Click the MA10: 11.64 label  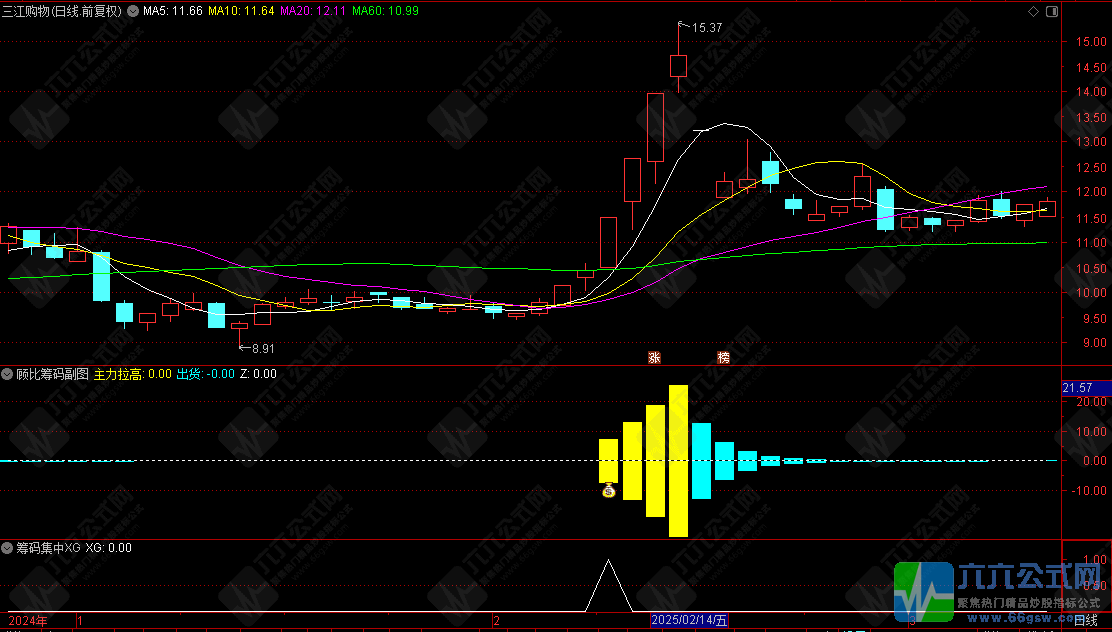pos(241,11)
